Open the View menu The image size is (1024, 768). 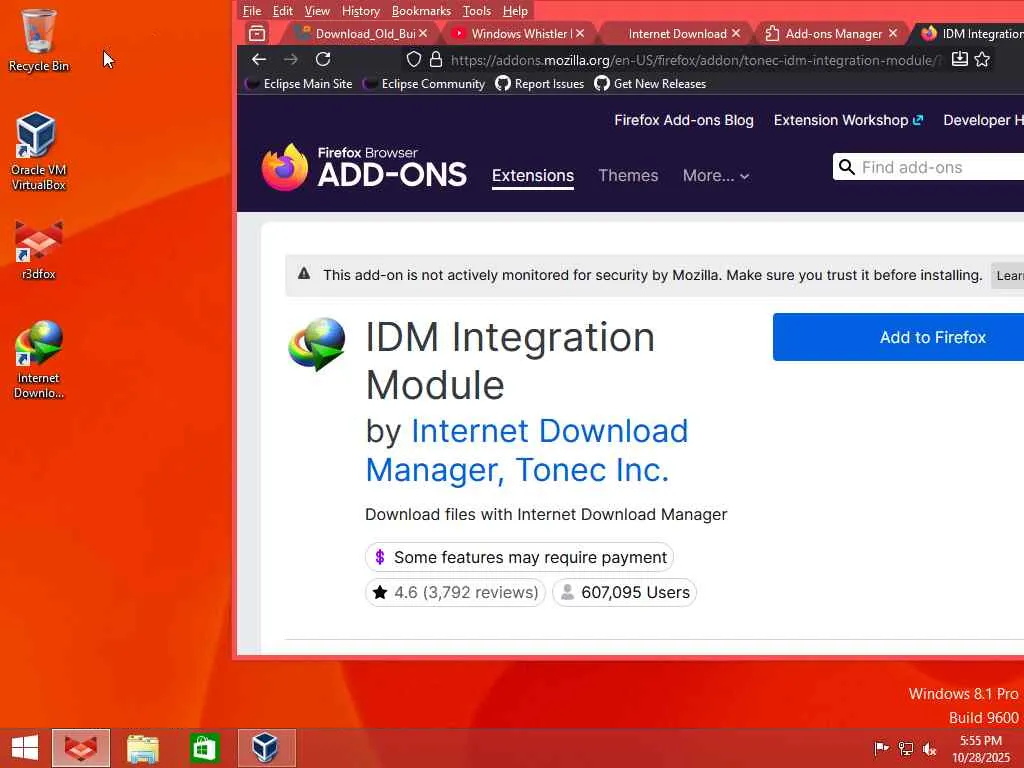317,10
